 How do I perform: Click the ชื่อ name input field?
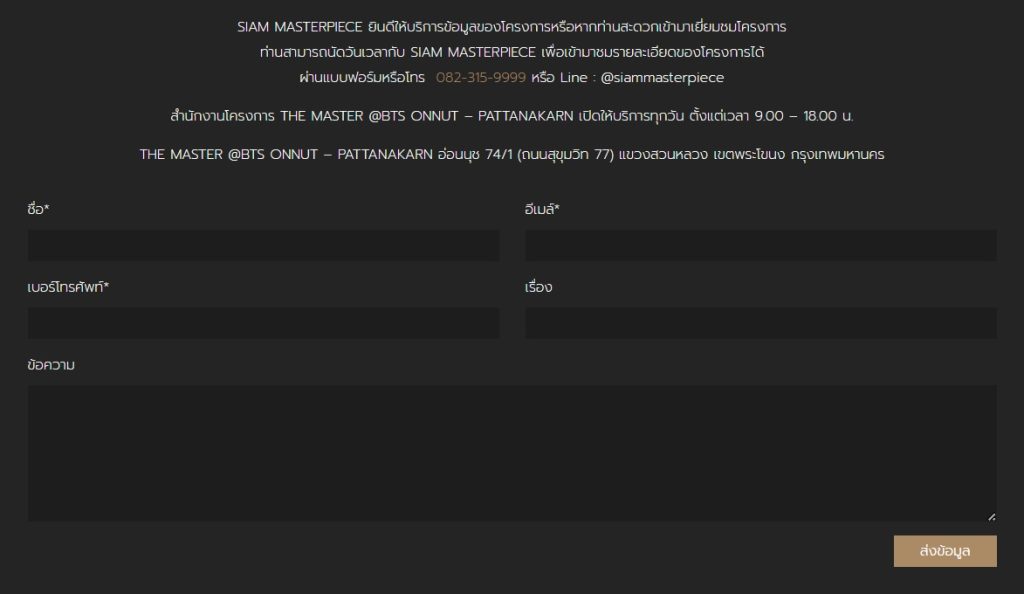[263, 245]
